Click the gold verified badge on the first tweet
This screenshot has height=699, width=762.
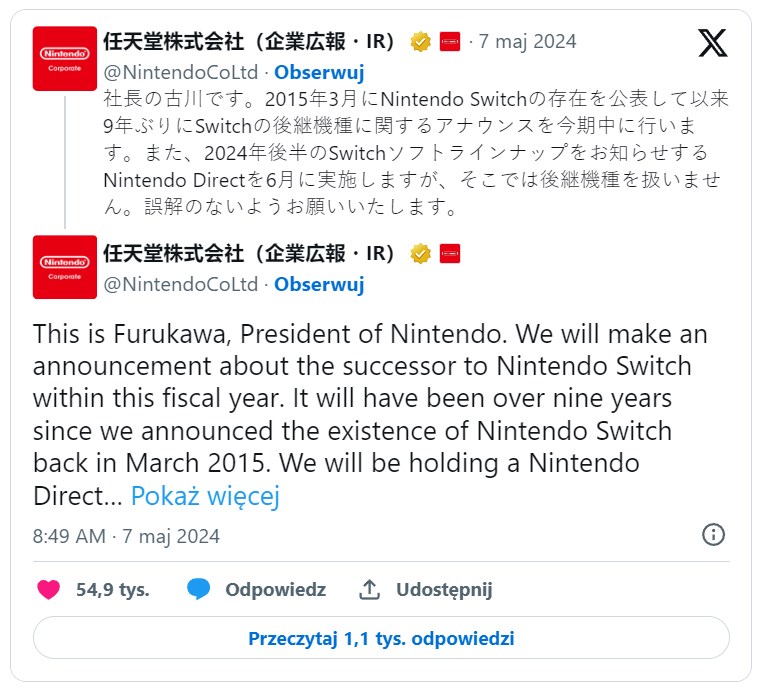421,42
